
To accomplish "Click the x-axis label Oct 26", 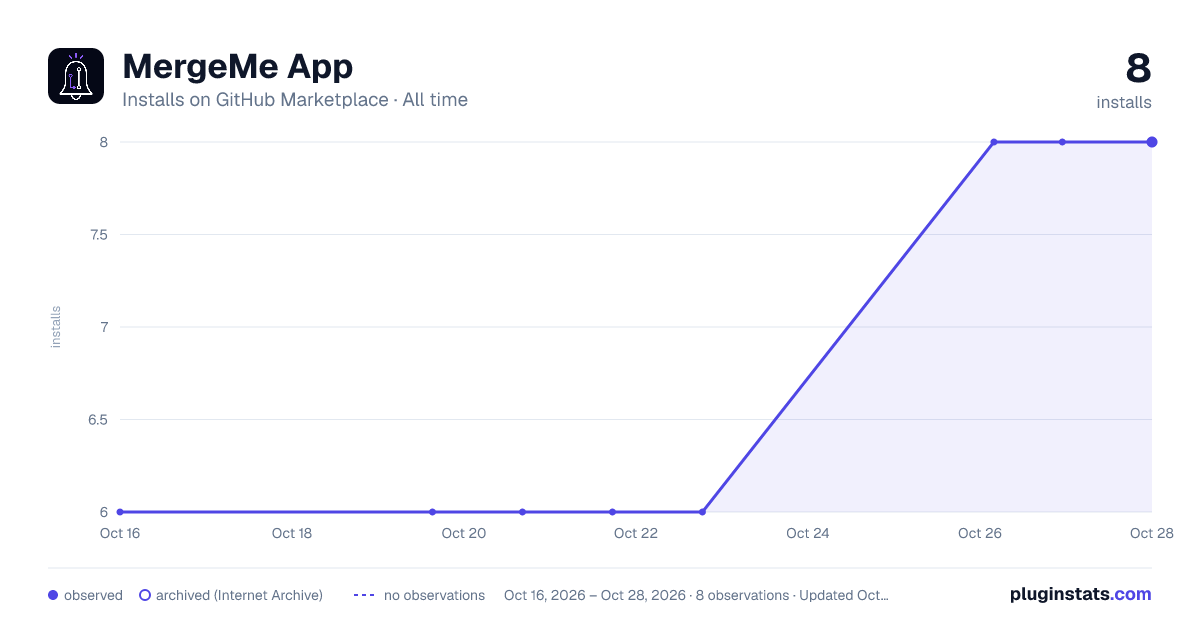I will point(980,533).
